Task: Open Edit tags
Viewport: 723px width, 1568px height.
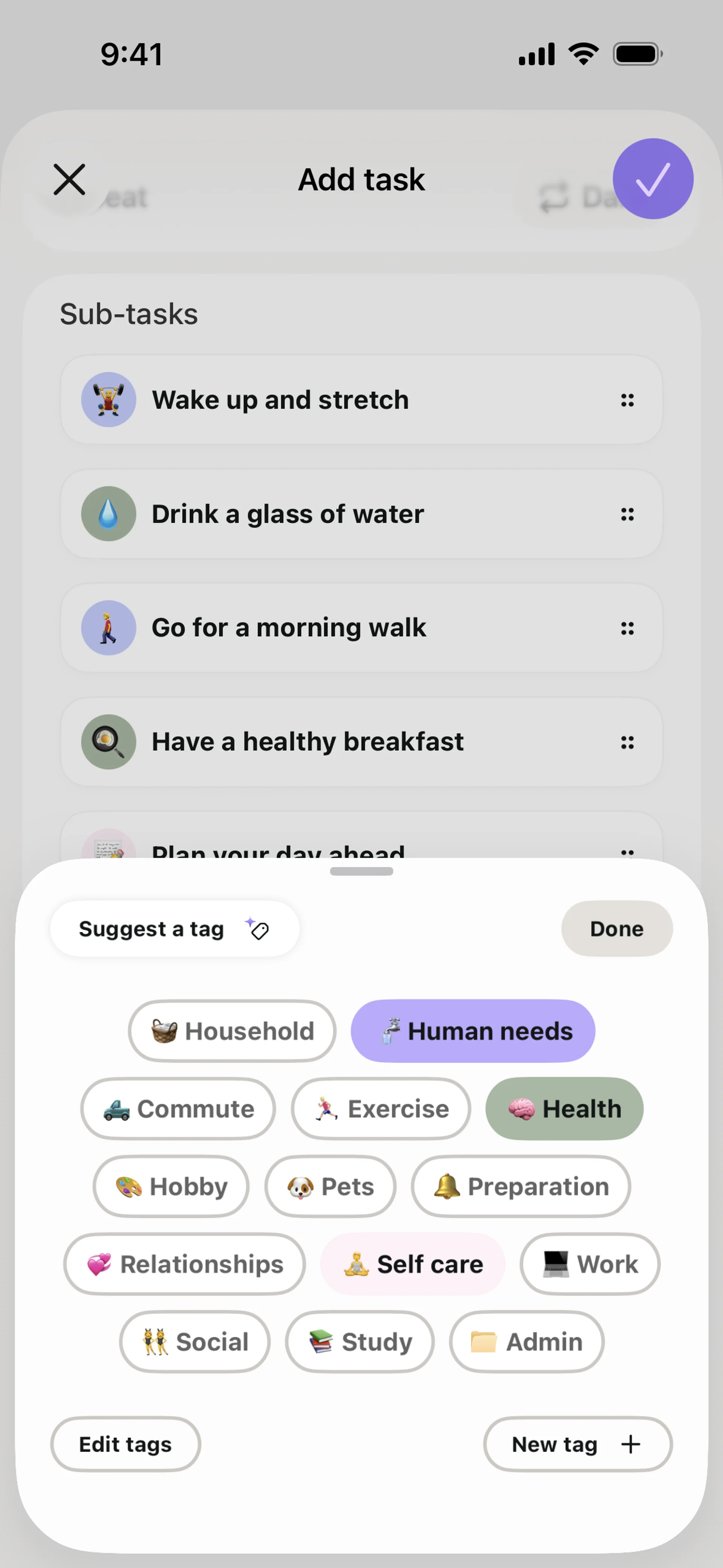Action: coord(125,1444)
